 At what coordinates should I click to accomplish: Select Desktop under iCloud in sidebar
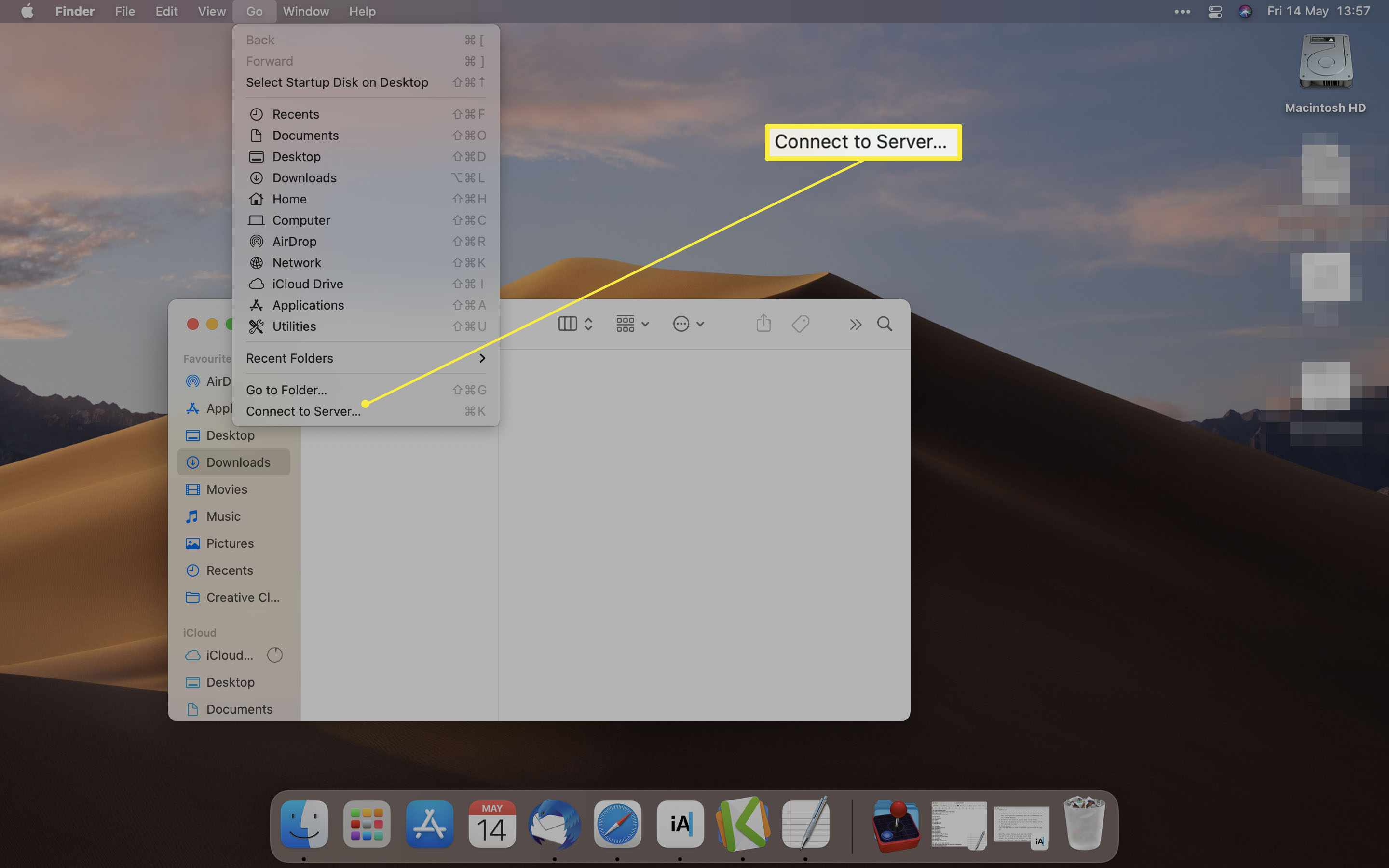233,682
